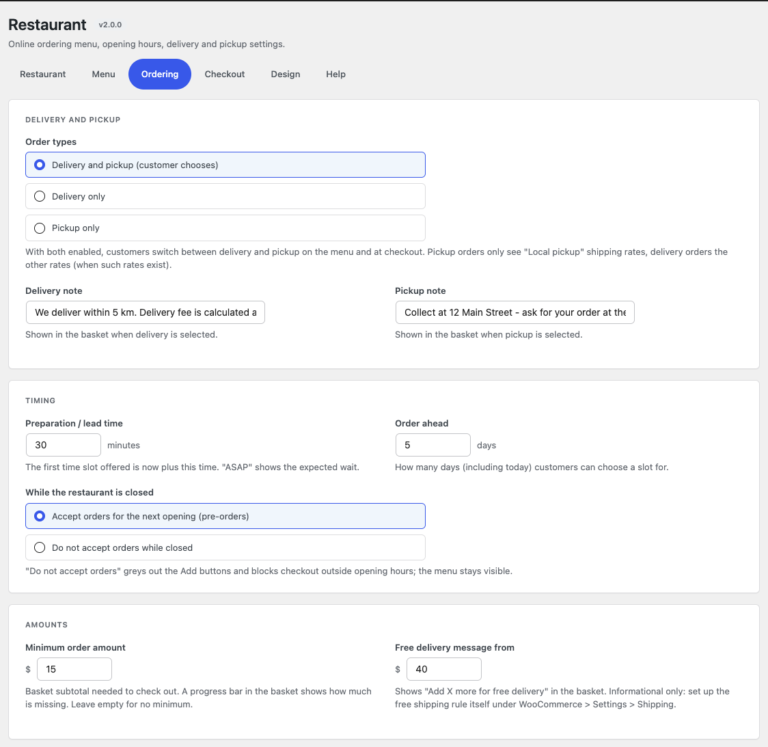Choose the Delivery only order type
Image resolution: width=768 pixels, height=747 pixels.
click(x=225, y=196)
